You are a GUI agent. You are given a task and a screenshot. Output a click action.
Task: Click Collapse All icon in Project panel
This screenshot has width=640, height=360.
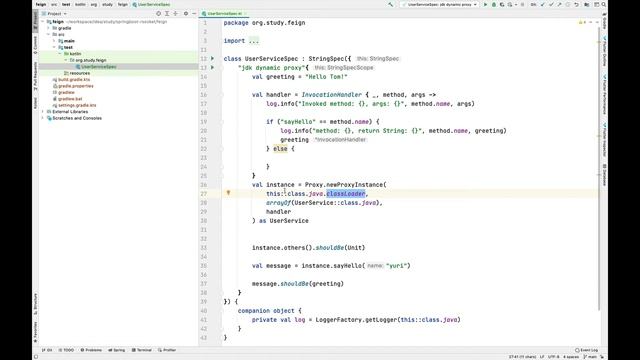tap(176, 13)
